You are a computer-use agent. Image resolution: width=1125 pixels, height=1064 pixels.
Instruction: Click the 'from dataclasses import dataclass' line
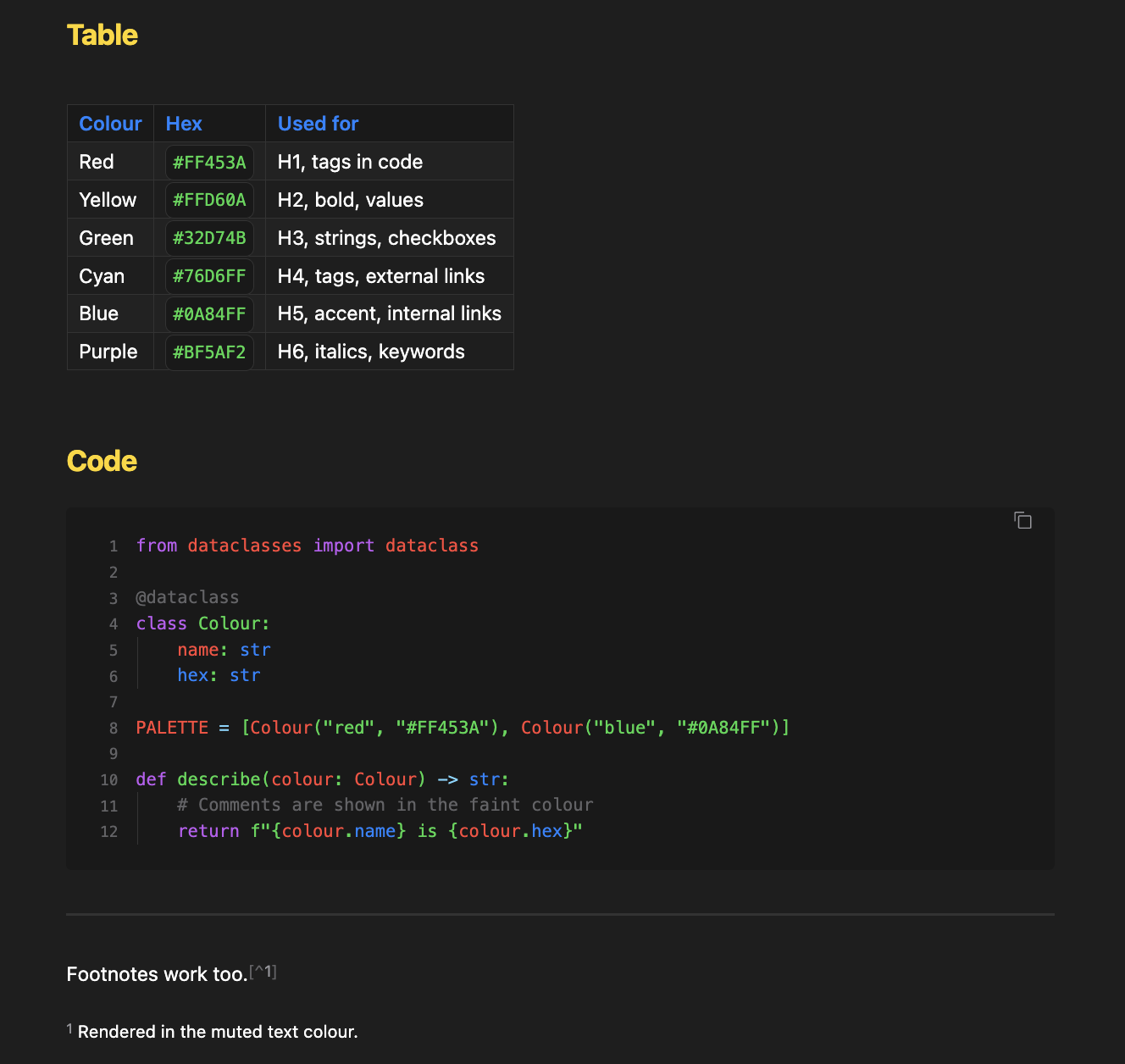308,546
